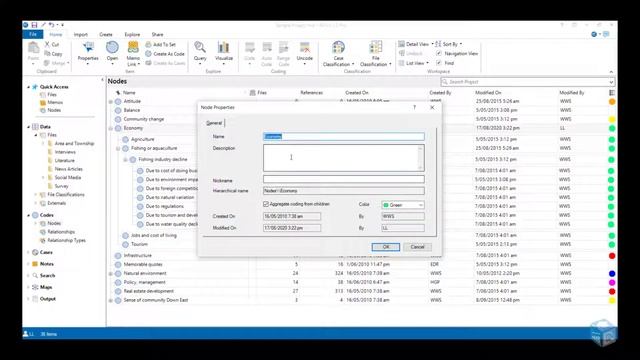
Task: Click the Name field in dialog
Action: tap(344, 136)
